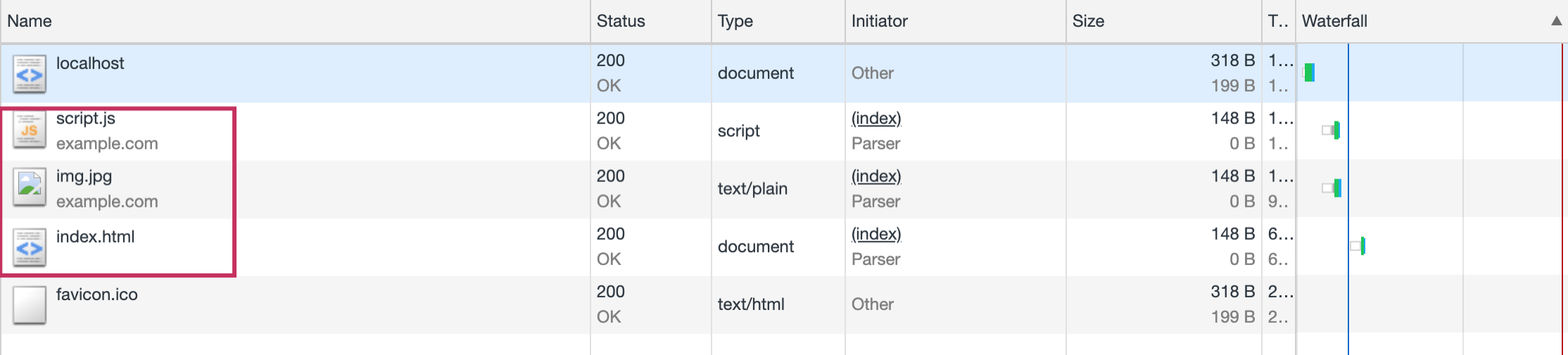This screenshot has width=1568, height=355.
Task: Click the script.js JS file icon
Action: point(30,131)
